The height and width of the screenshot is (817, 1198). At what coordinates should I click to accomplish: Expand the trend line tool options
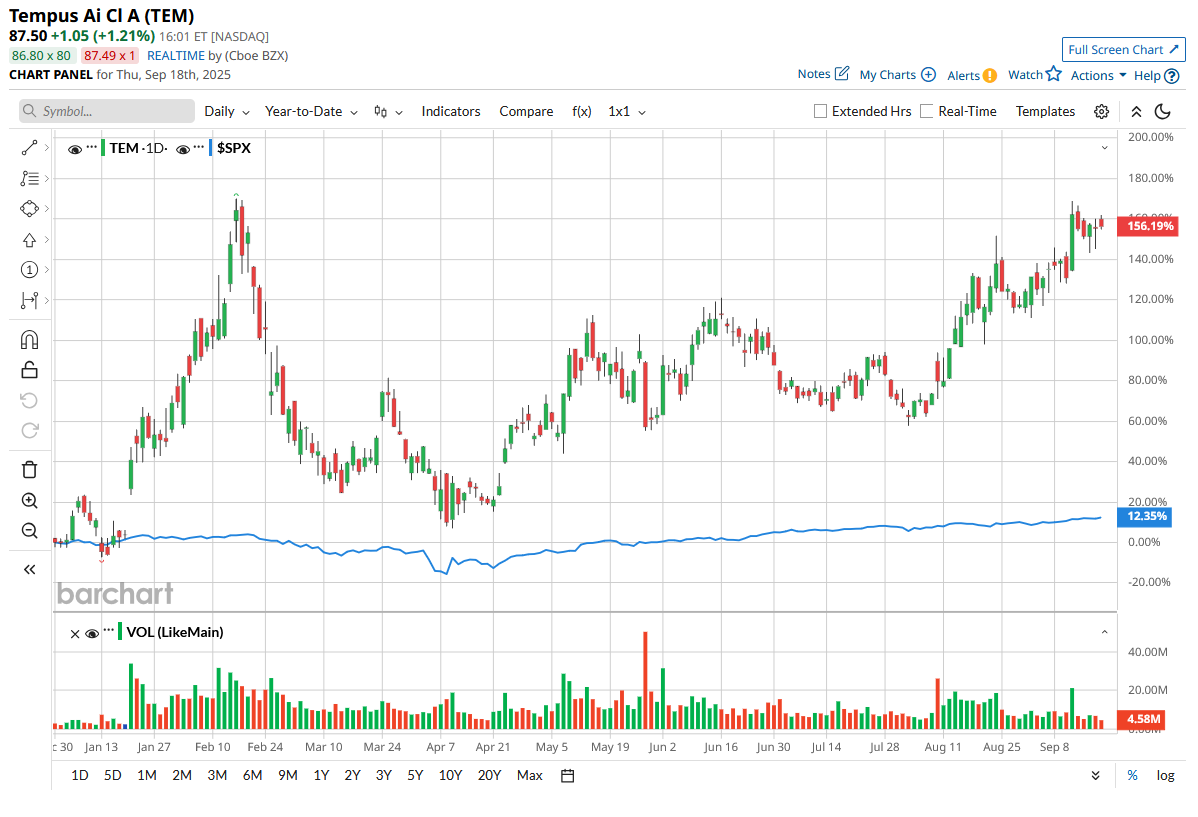coord(47,148)
